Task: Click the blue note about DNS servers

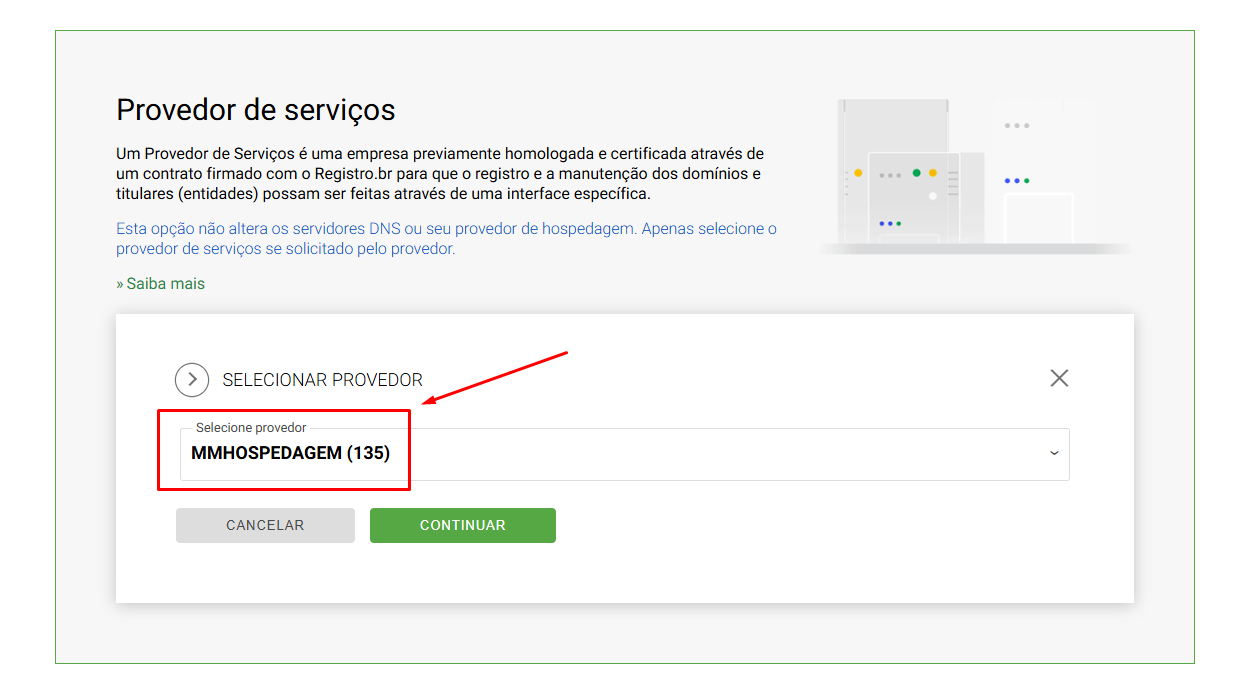Action: 446,238
